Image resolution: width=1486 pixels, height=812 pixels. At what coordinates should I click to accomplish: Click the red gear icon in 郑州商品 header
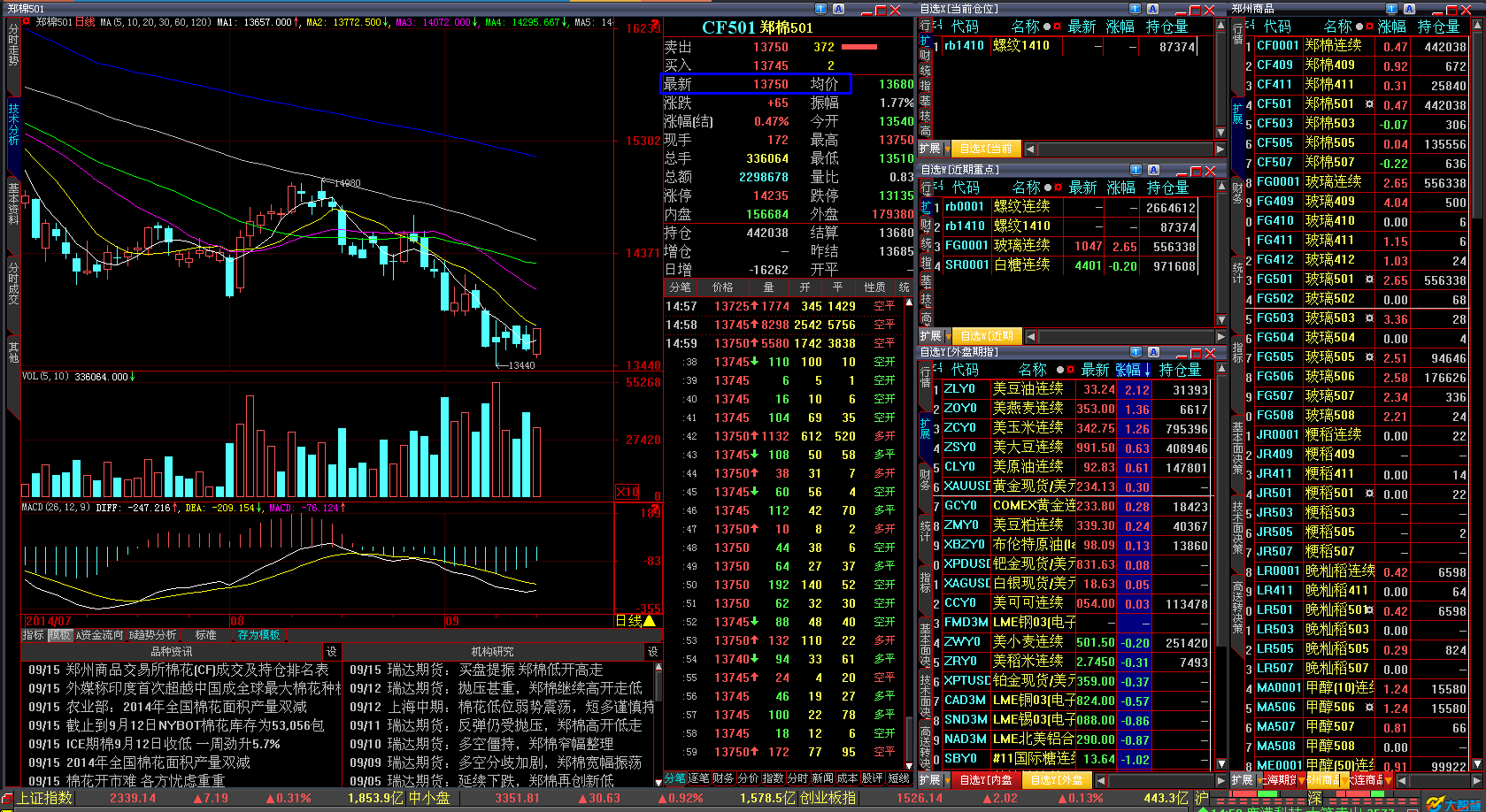1369,27
